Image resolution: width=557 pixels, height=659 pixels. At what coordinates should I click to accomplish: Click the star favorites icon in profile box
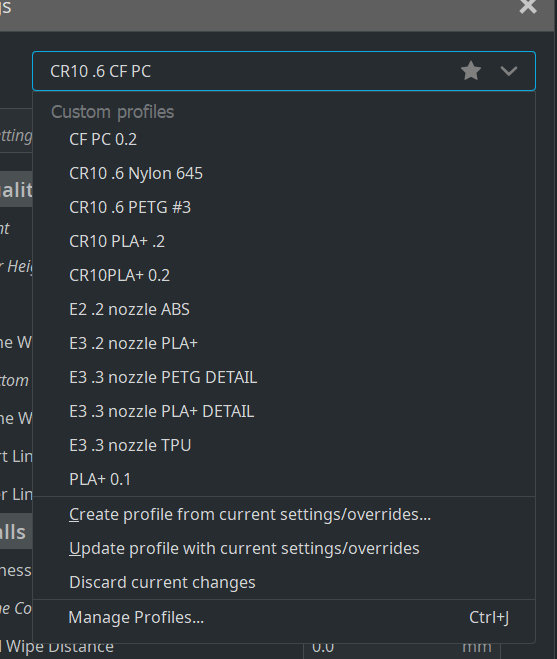point(471,71)
